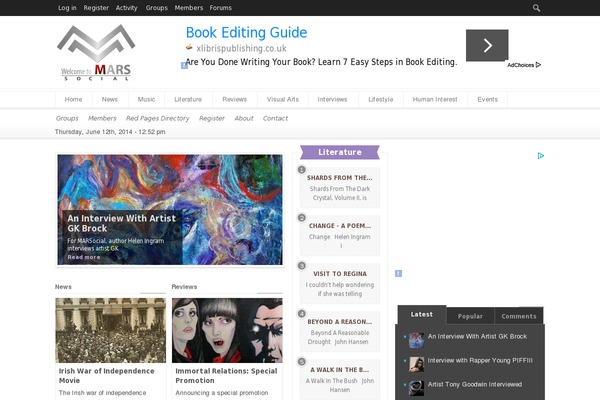
Task: Click the sidebar ad AdChoices triangle icon
Action: (540, 156)
